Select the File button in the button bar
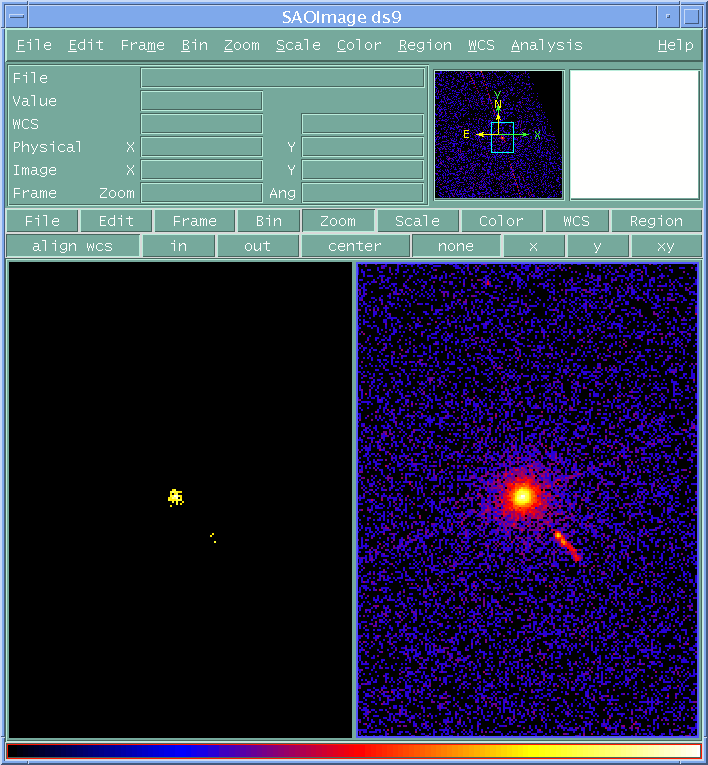Viewport: 708px width, 765px height. pyautogui.click(x=42, y=221)
